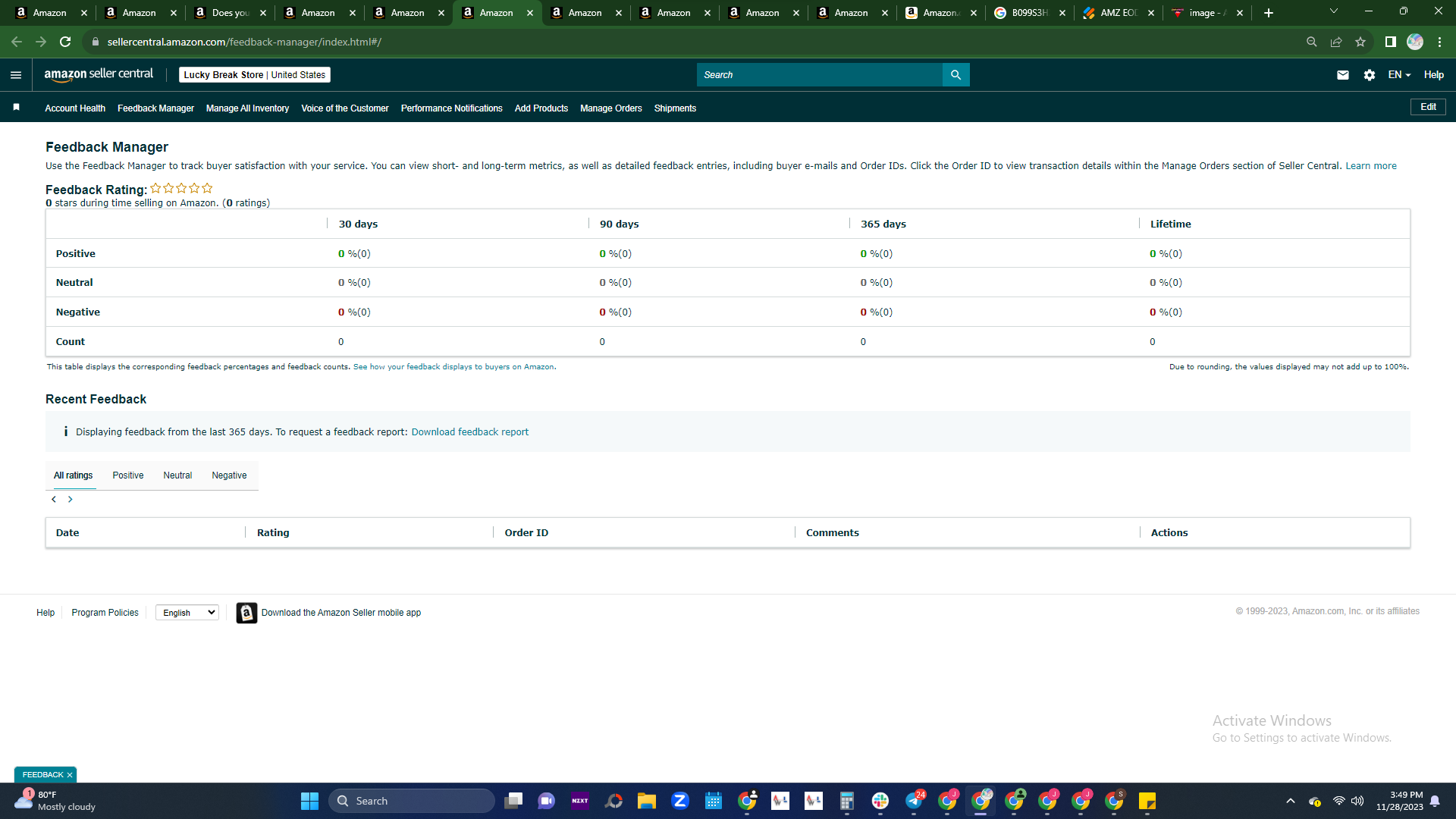Screen dimensions: 1456x819
Task: Open Shipments menu item
Action: pos(675,108)
